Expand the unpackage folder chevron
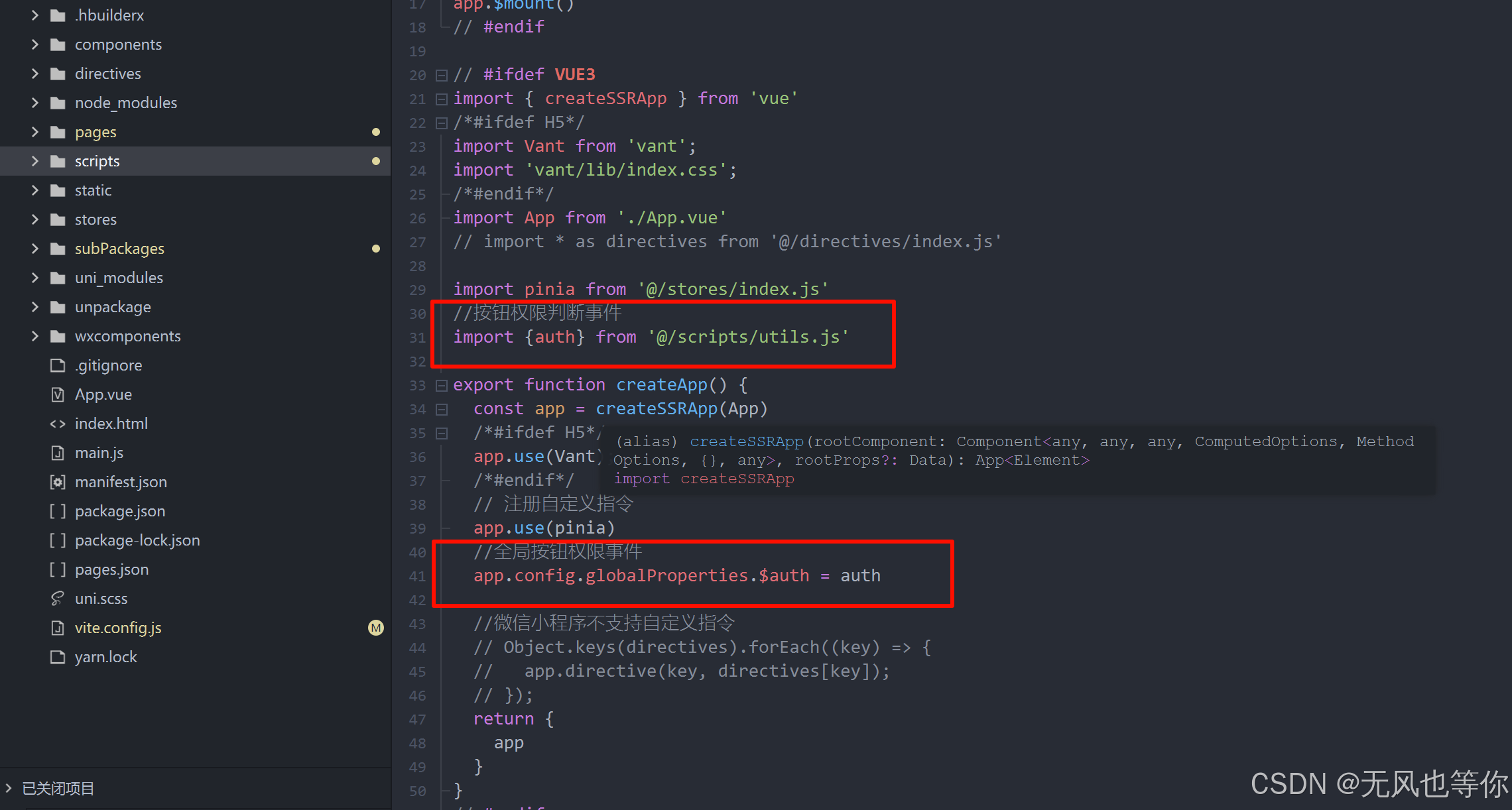Viewport: 1512px width, 810px height. point(35,307)
